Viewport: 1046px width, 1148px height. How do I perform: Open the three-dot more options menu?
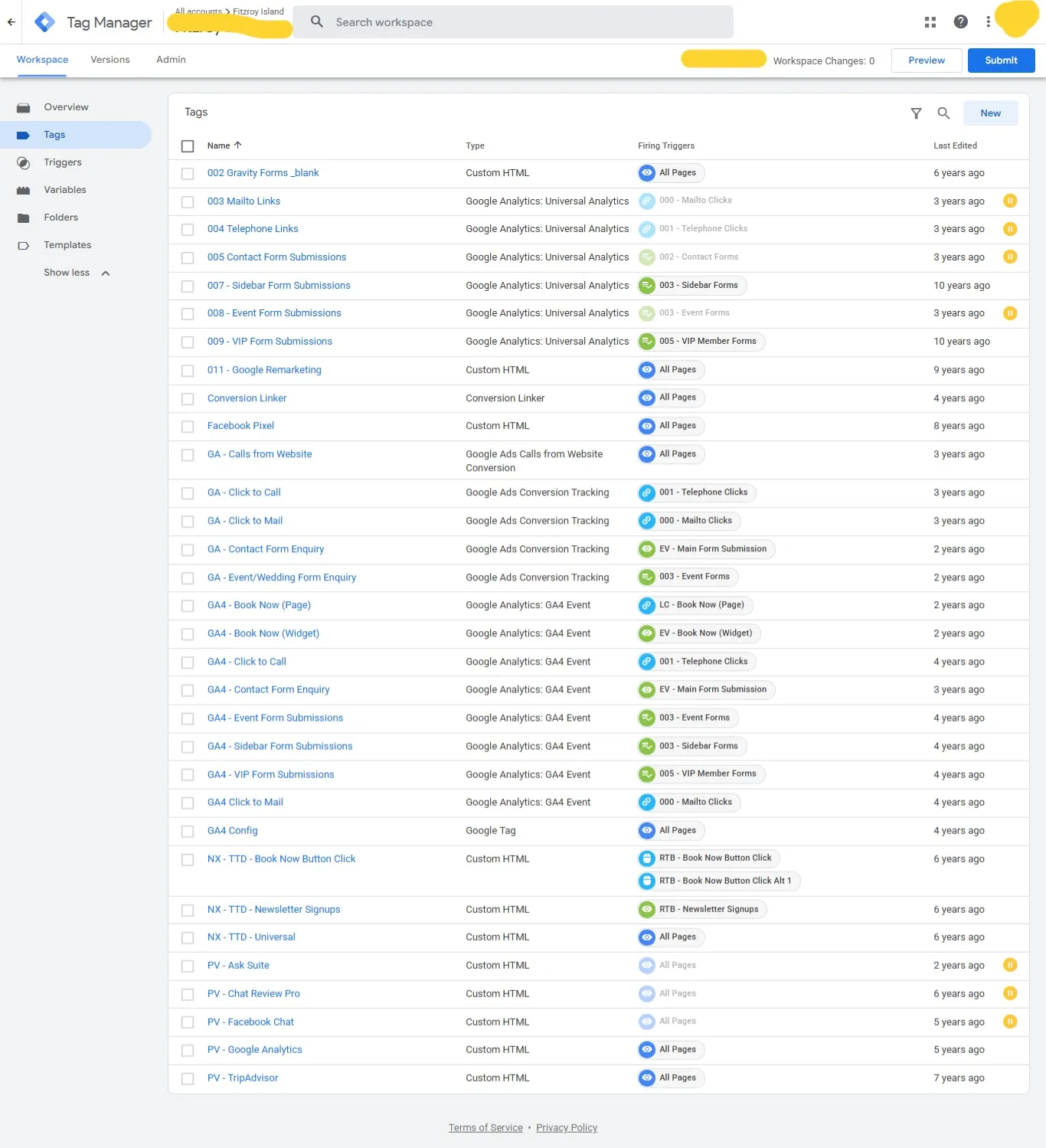pos(988,22)
